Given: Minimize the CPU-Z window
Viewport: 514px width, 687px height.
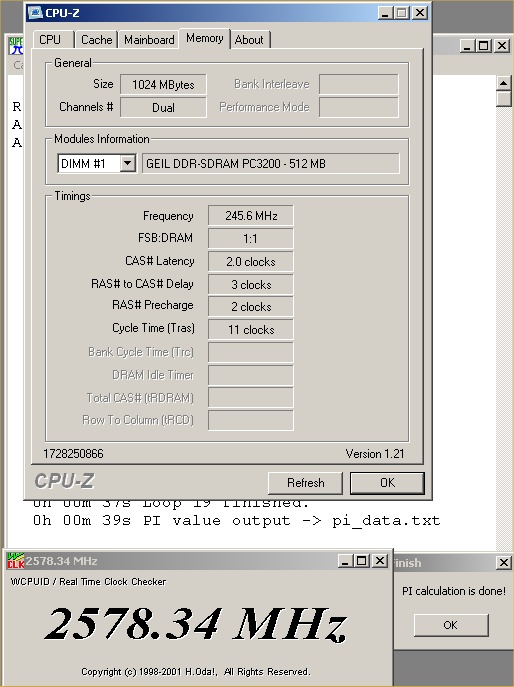Looking at the screenshot, I should (385, 13).
